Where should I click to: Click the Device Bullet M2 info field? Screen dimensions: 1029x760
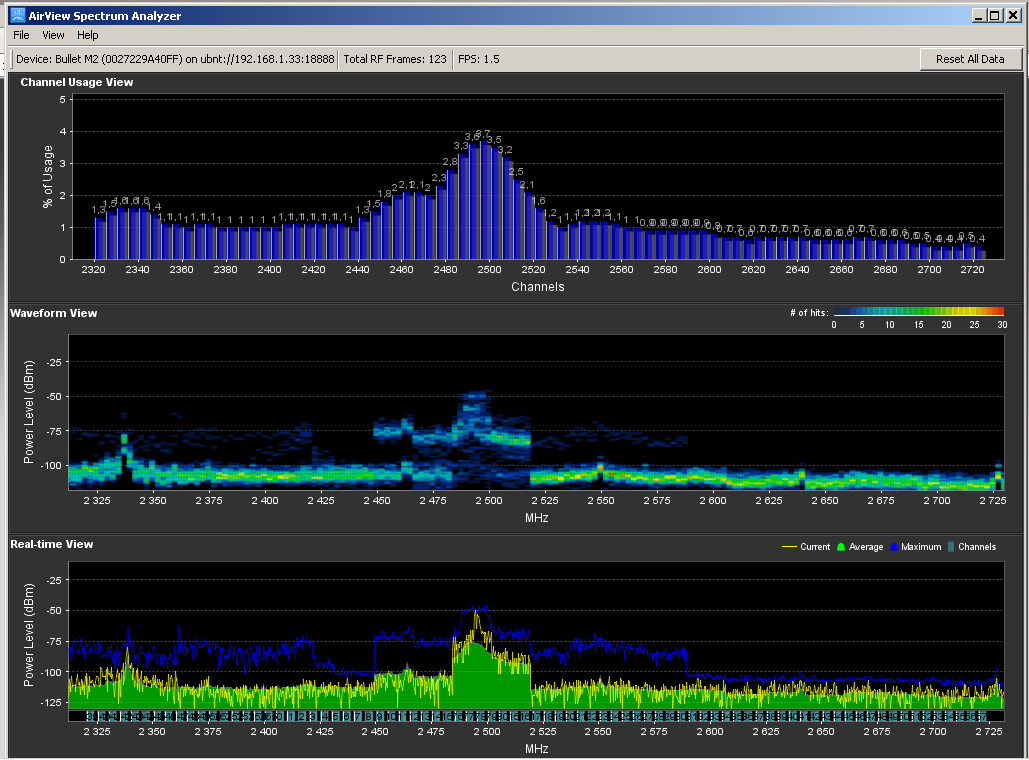coord(175,59)
